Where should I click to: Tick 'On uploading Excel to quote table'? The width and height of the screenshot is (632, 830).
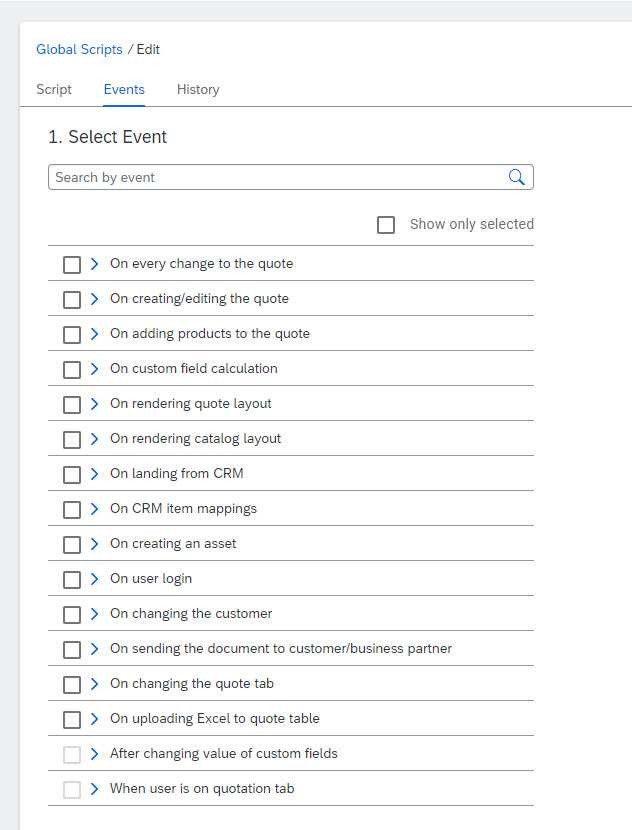72,719
